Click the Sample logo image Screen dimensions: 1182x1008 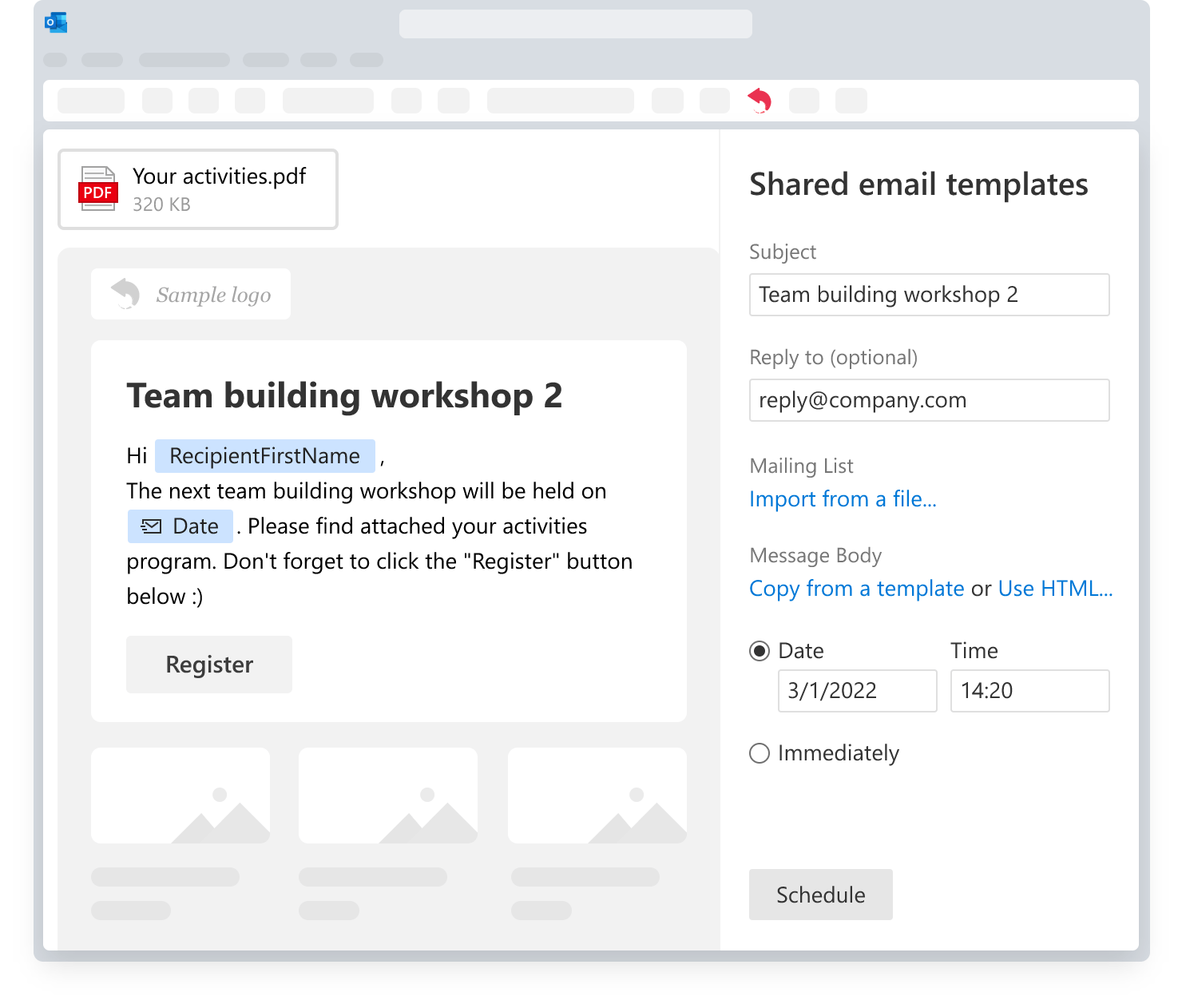190,294
